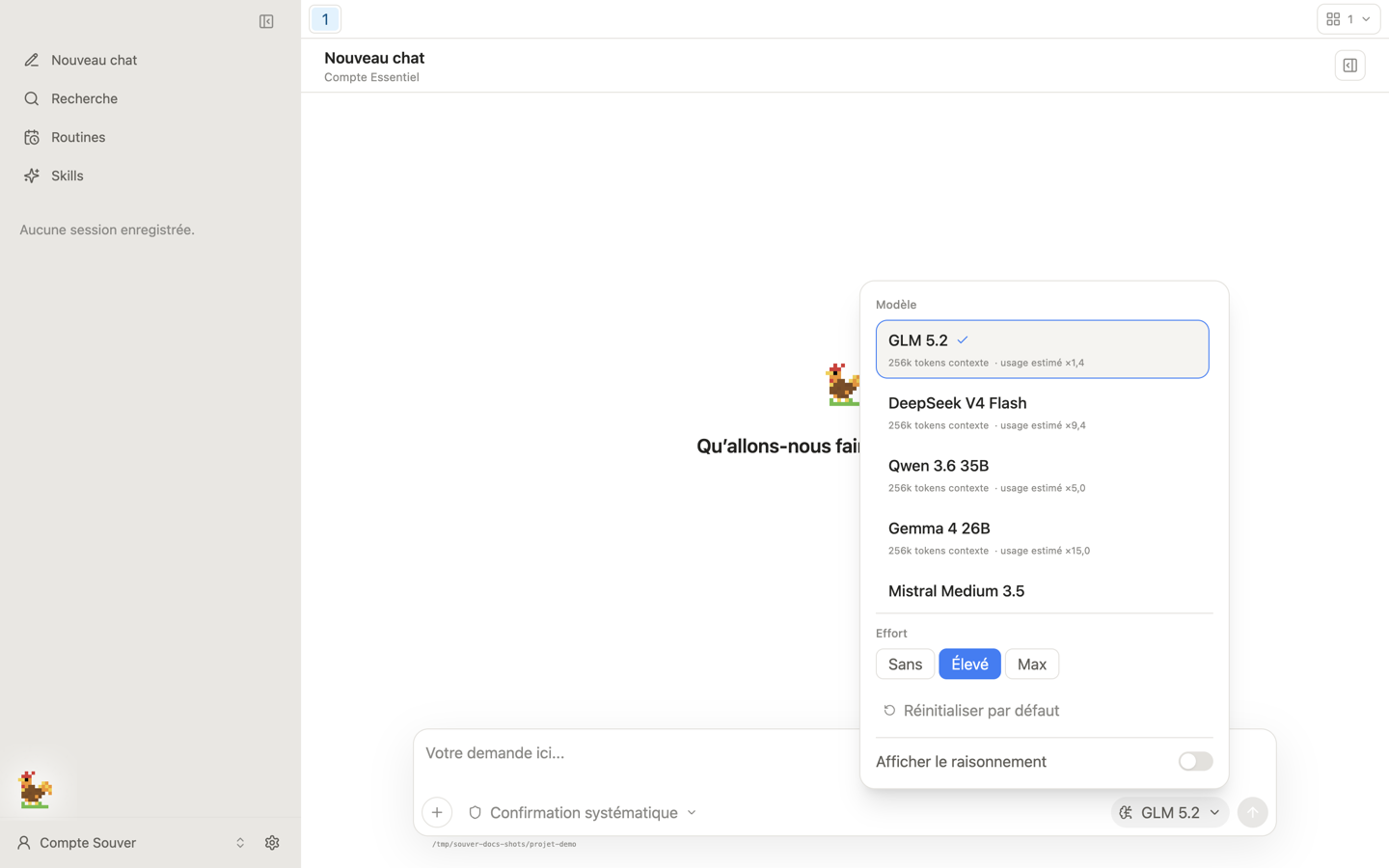Image resolution: width=1389 pixels, height=868 pixels.
Task: Click 'usage estimé ×9,4' under DeepSeek
Action: click(x=1043, y=425)
